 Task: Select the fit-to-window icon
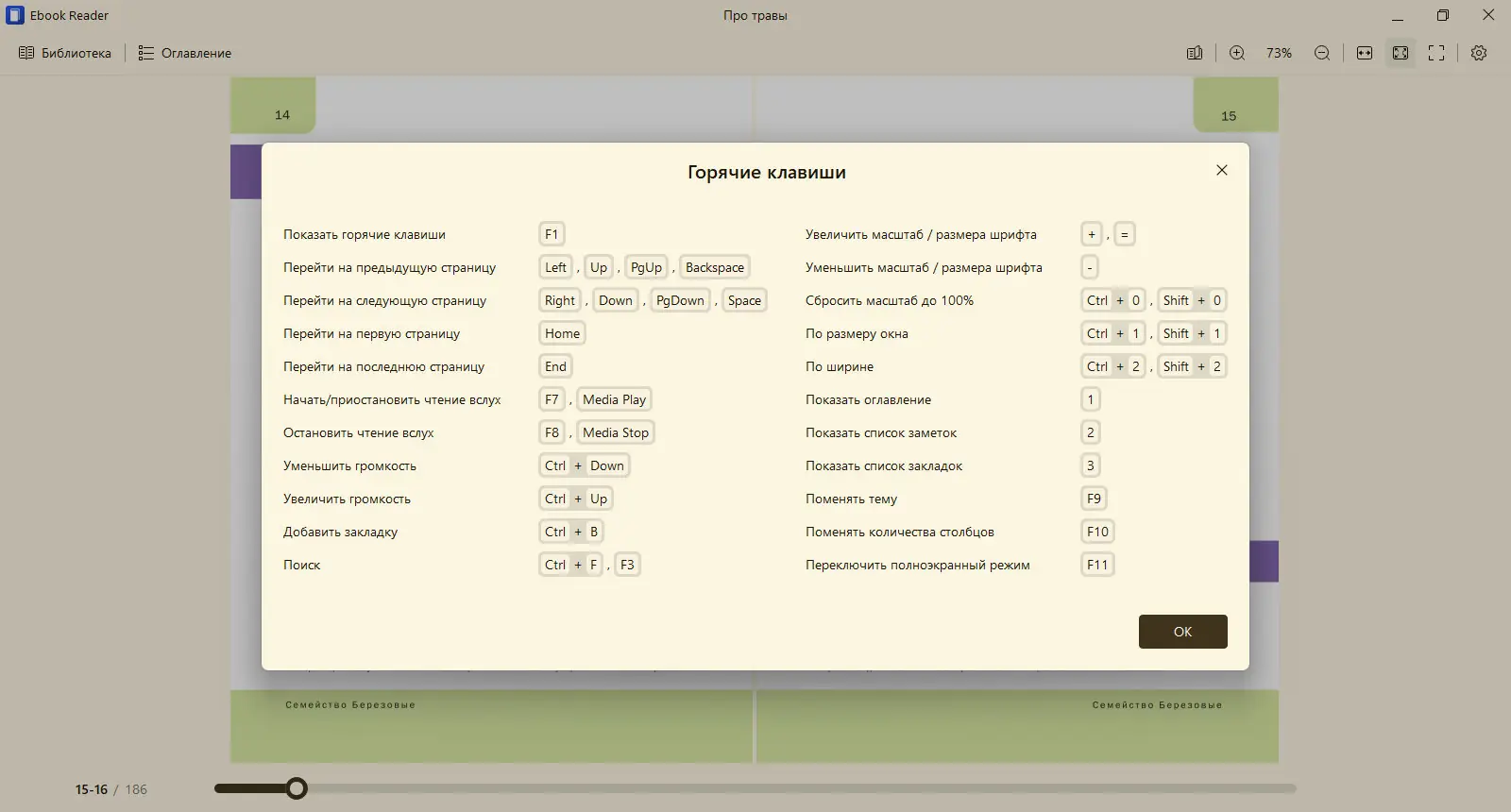pos(1401,53)
